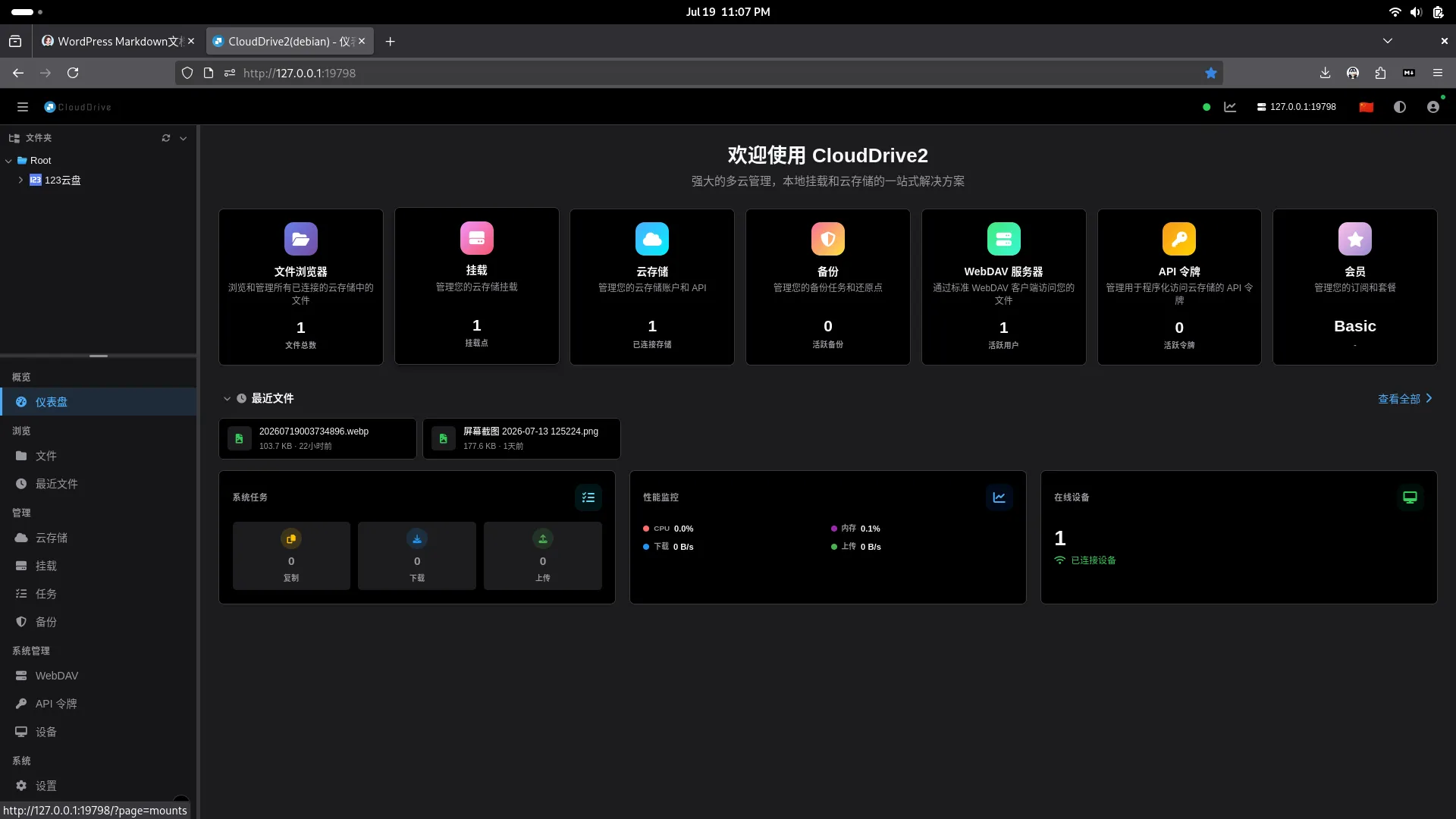View 上传 upload tasks tile

tap(543, 556)
